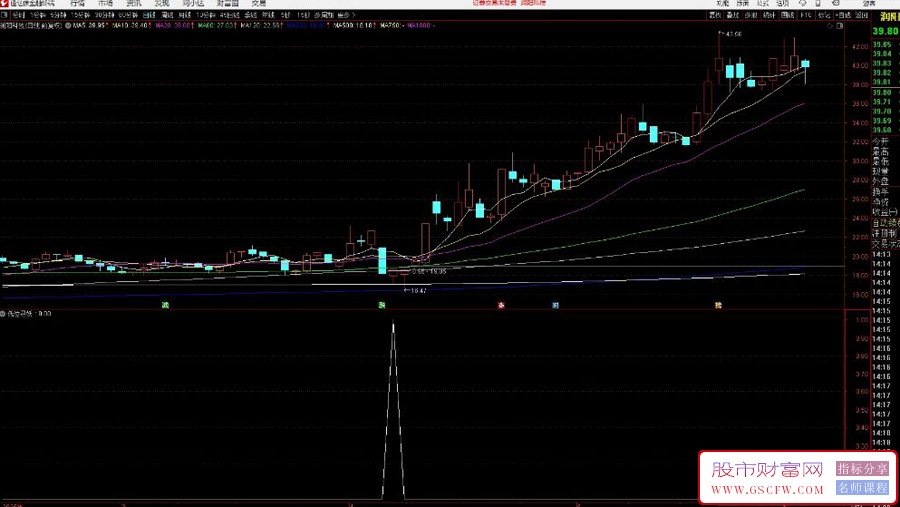Click the MA500 18.18 indicator label
The height and width of the screenshot is (507, 900).
pos(355,26)
